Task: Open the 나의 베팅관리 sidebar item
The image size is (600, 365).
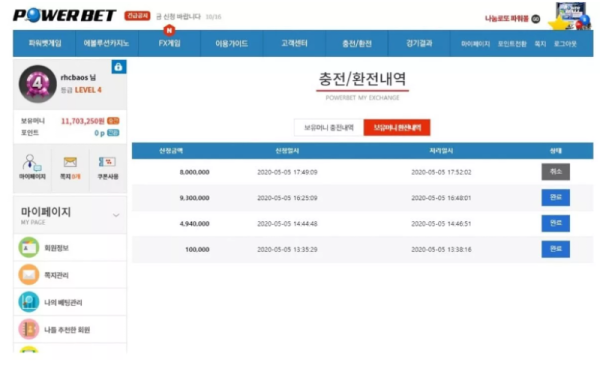Action: tap(70, 302)
